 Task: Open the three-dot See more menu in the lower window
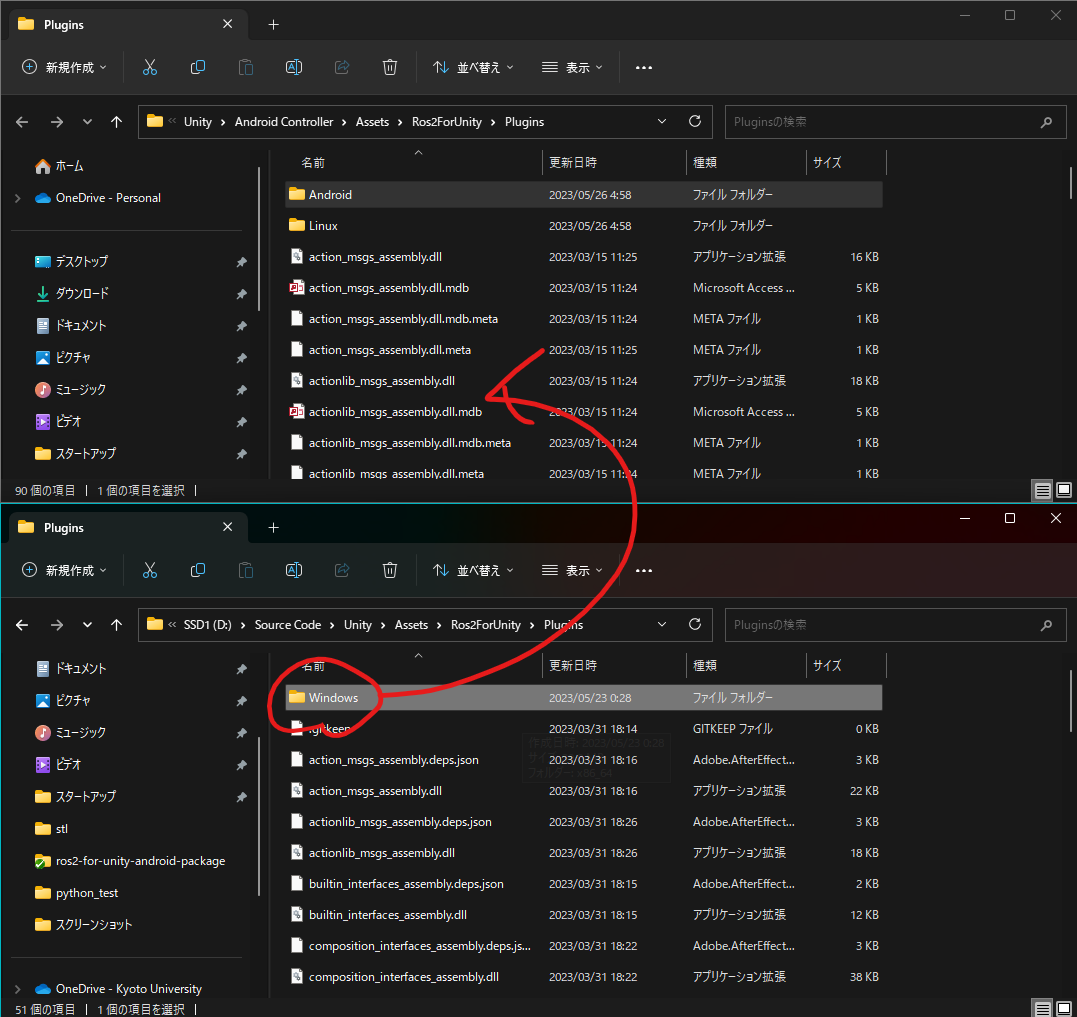(644, 570)
